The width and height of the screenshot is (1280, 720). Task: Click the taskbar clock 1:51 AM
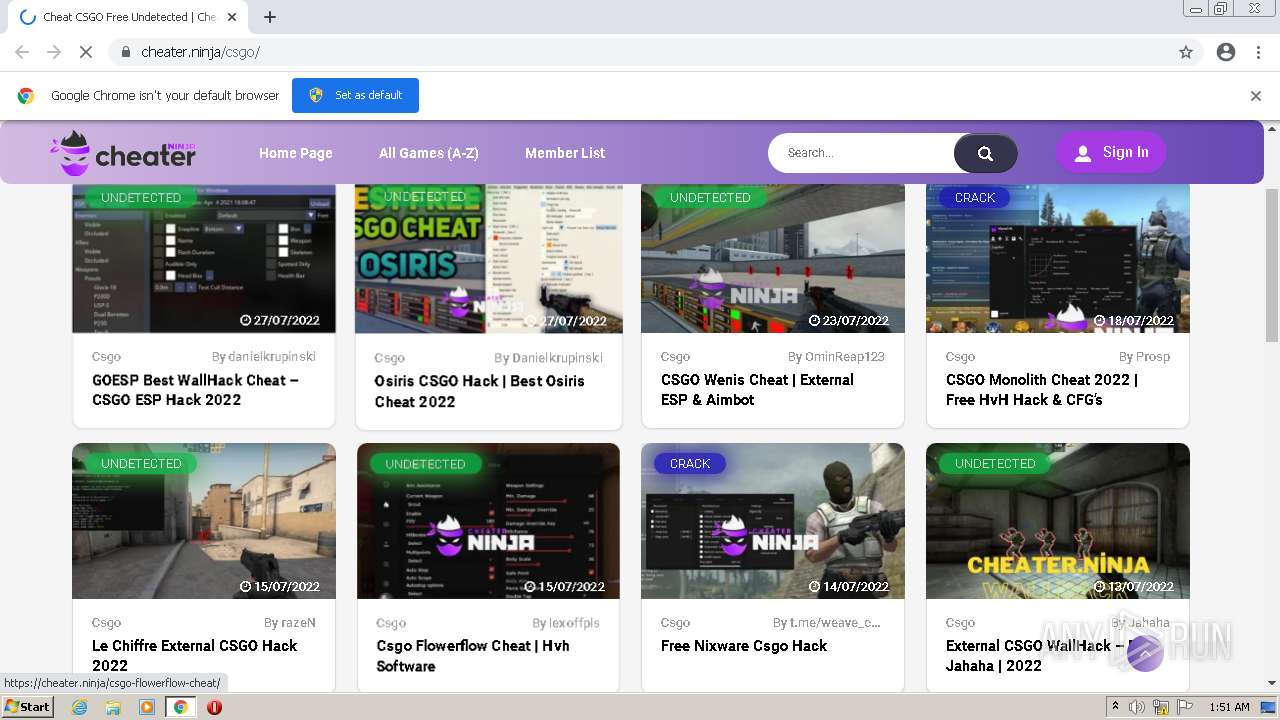point(1229,707)
